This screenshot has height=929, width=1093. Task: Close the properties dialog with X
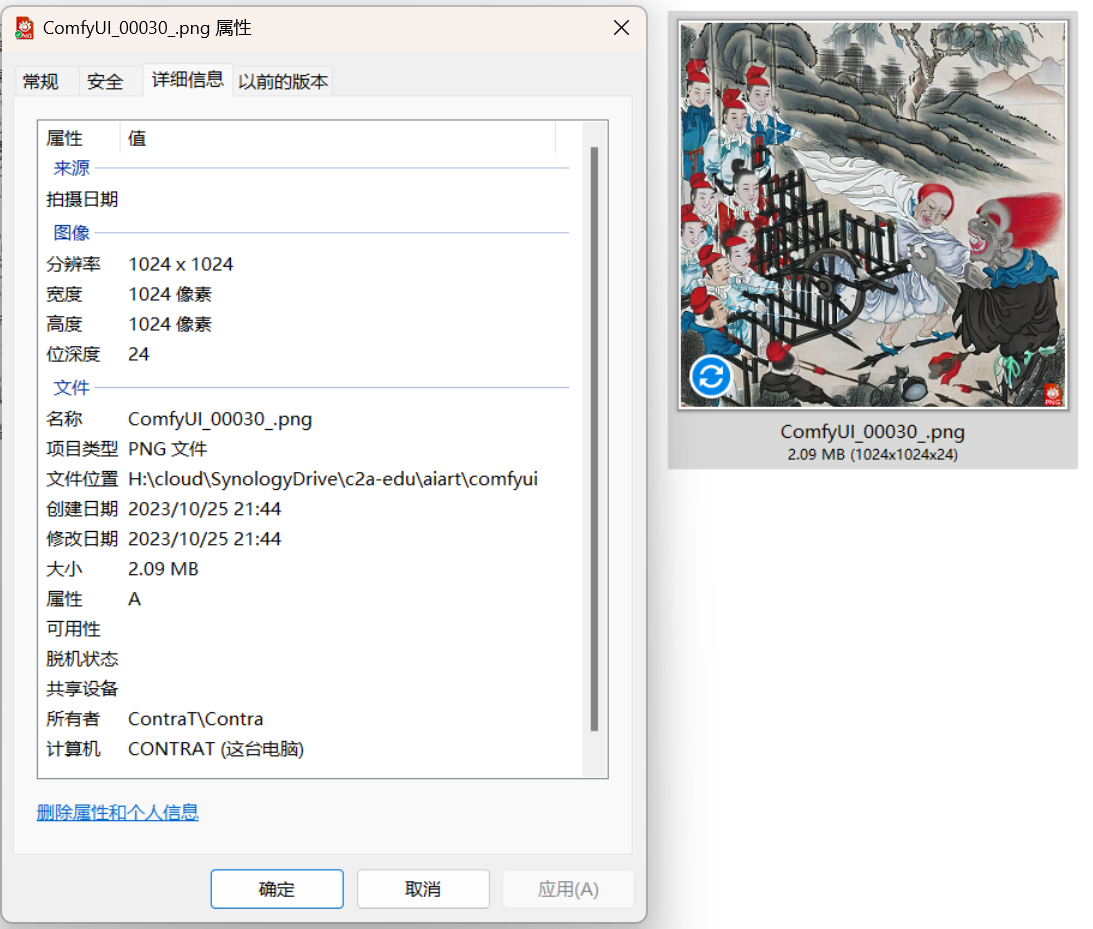[621, 28]
